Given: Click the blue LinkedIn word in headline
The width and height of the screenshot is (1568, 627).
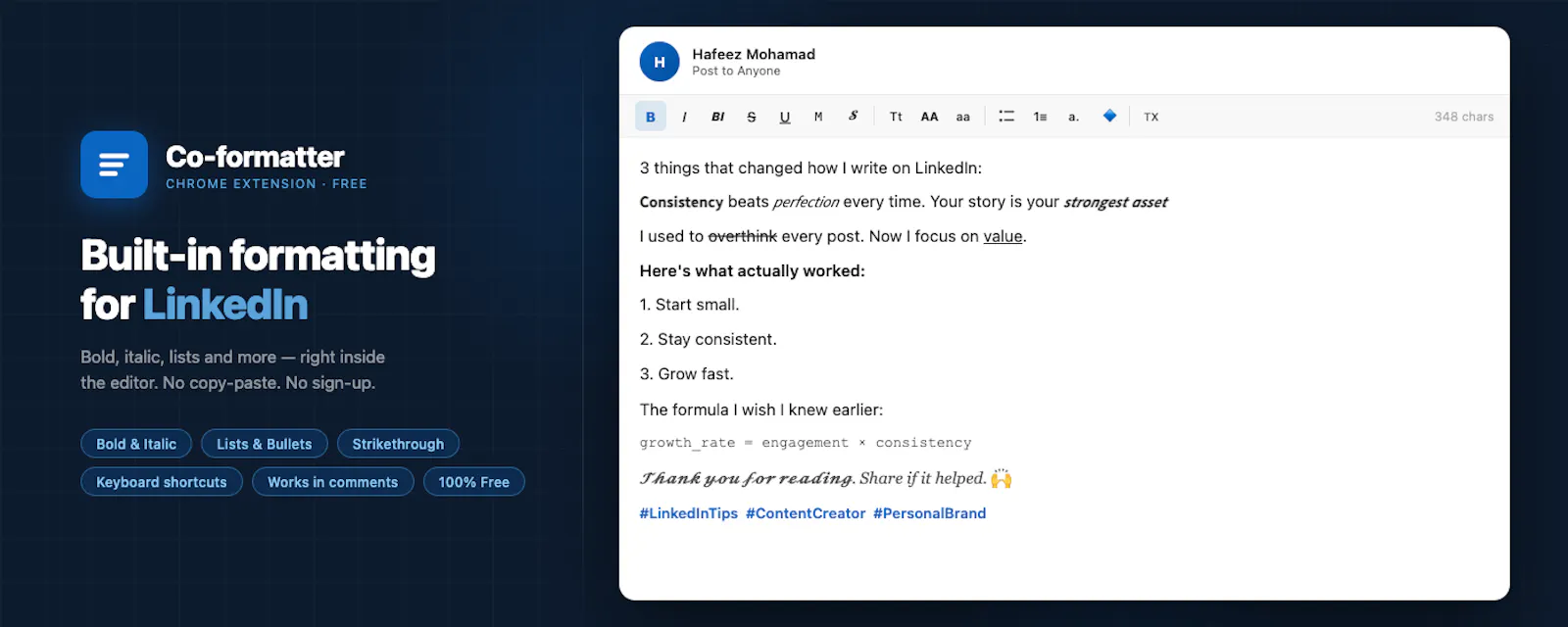Looking at the screenshot, I should [x=225, y=305].
